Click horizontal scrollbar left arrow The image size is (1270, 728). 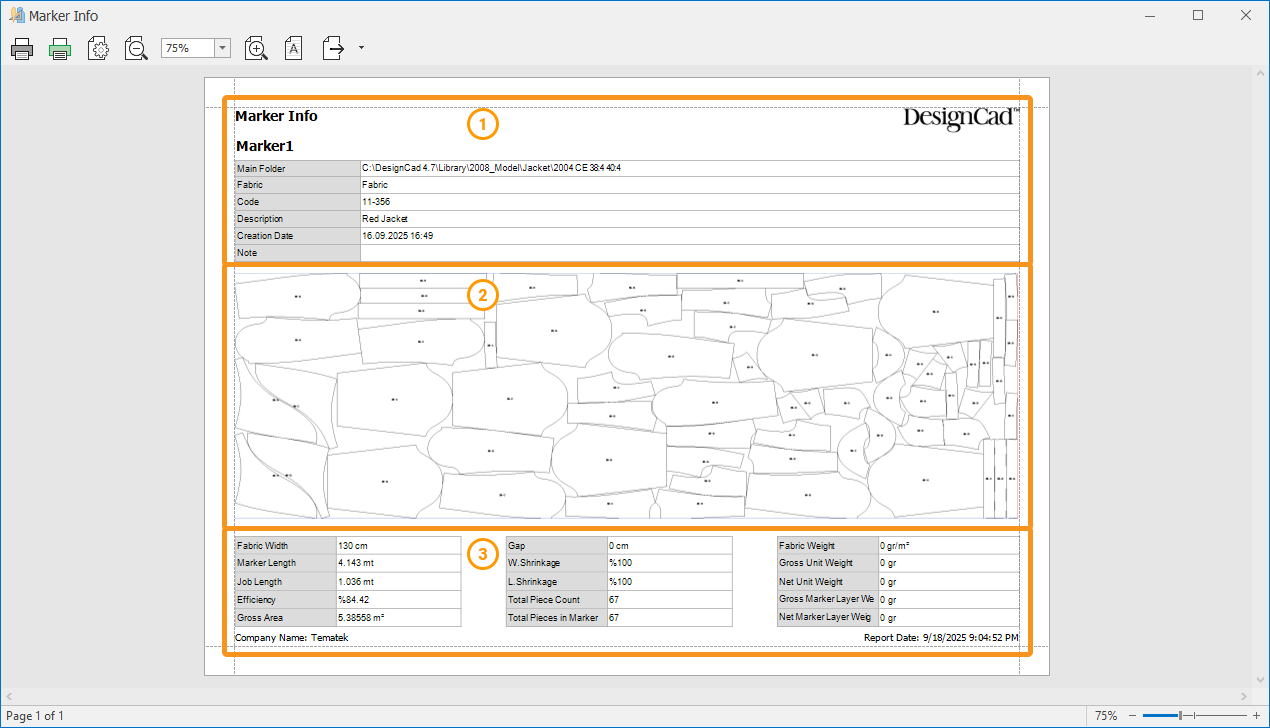tap(9, 695)
